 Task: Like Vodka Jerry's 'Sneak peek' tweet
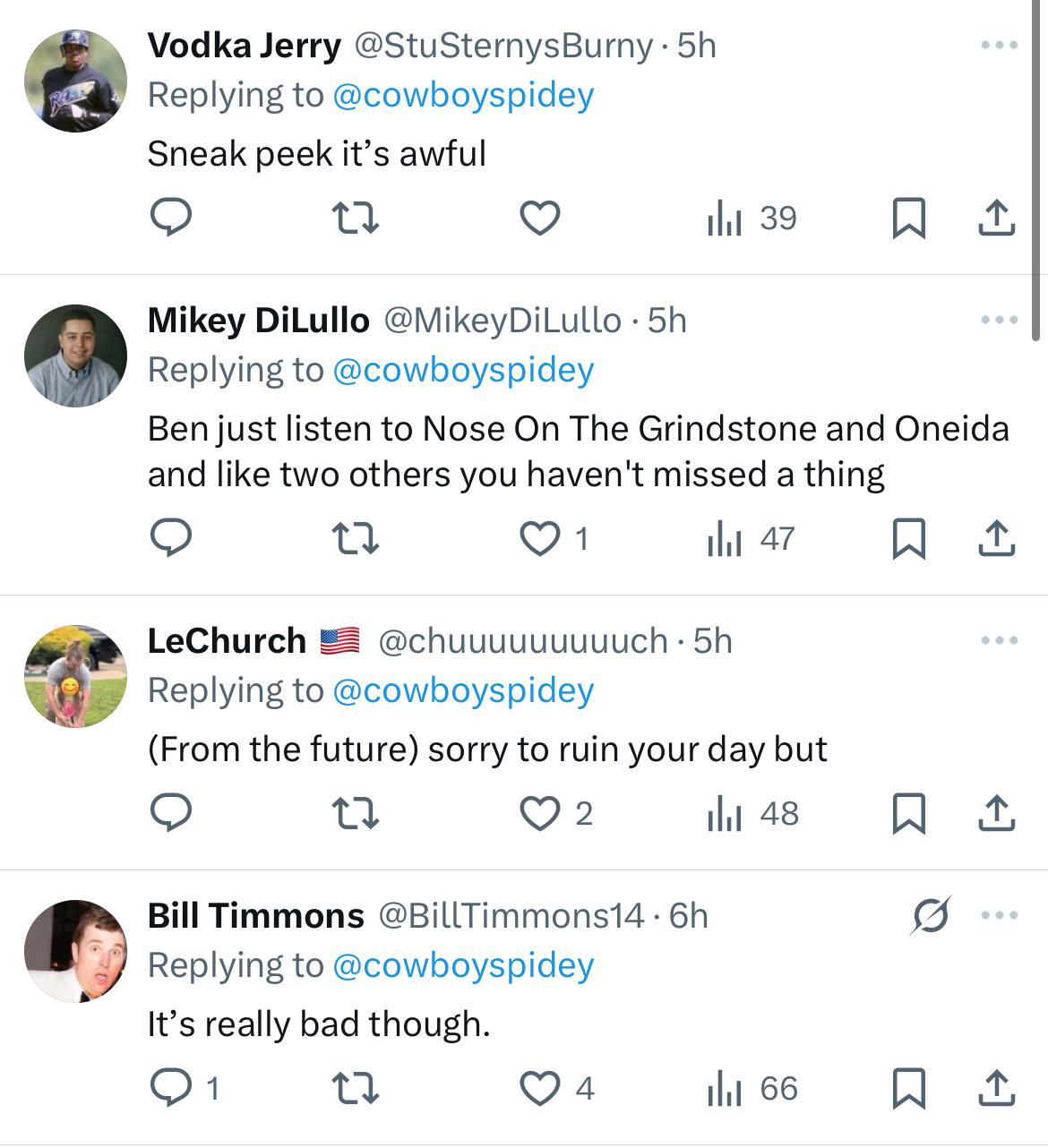coord(540,218)
